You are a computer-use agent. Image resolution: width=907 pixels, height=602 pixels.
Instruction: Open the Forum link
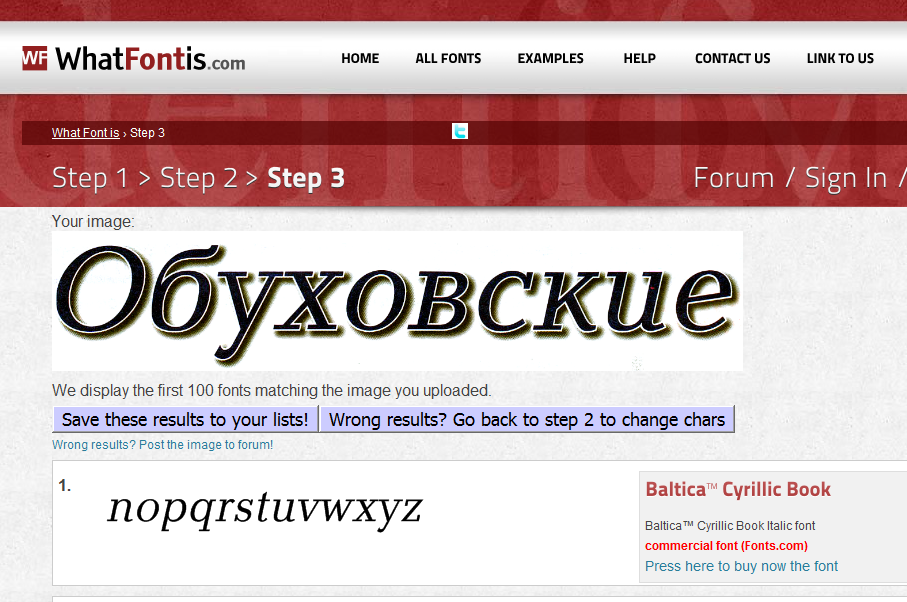[733, 178]
